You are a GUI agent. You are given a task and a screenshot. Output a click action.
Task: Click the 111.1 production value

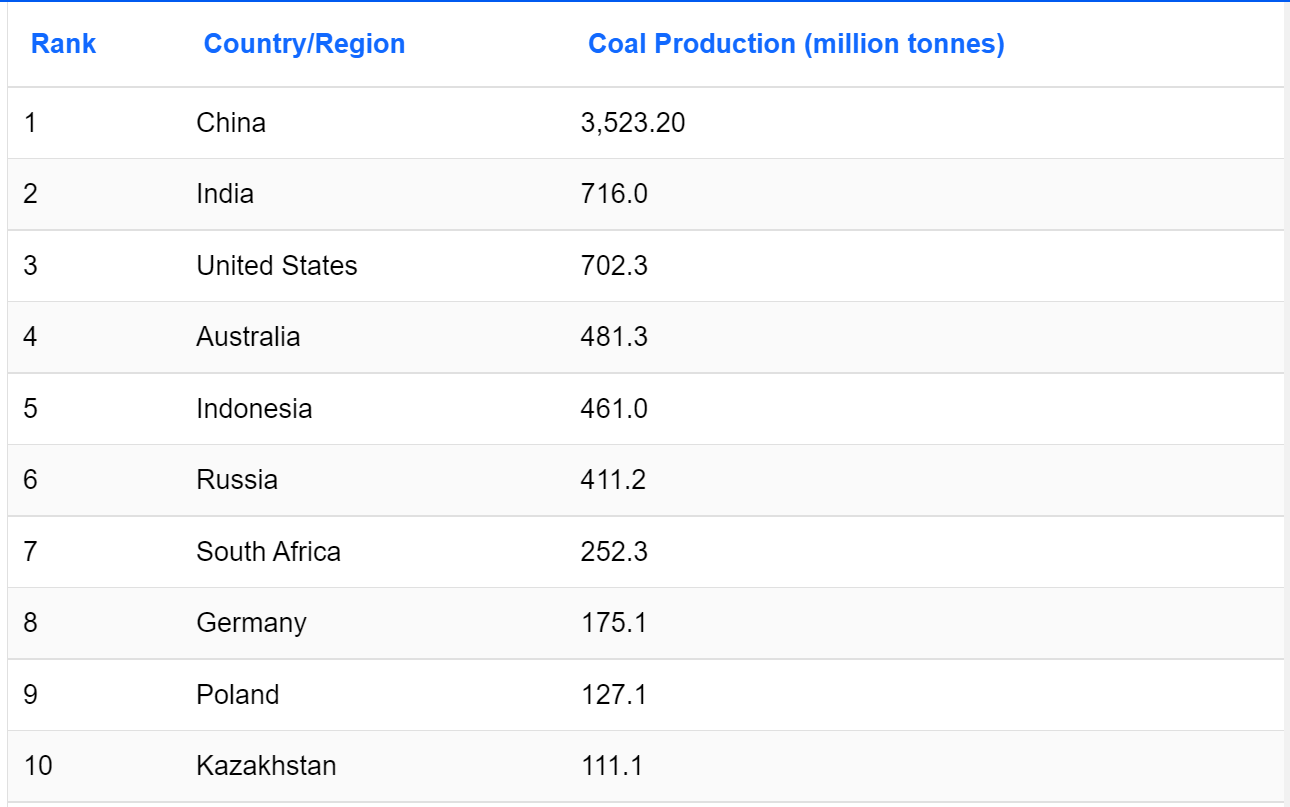click(x=612, y=766)
